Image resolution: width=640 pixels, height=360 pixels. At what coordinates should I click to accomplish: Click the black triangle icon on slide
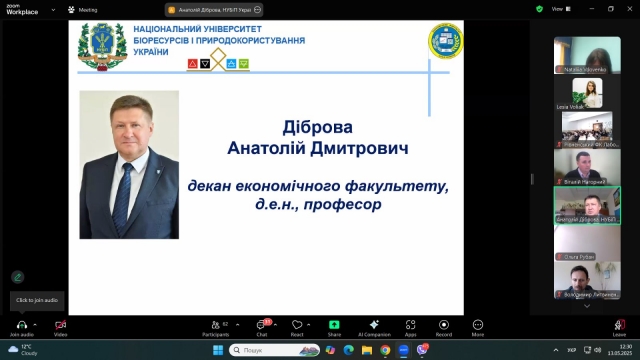click(x=205, y=63)
